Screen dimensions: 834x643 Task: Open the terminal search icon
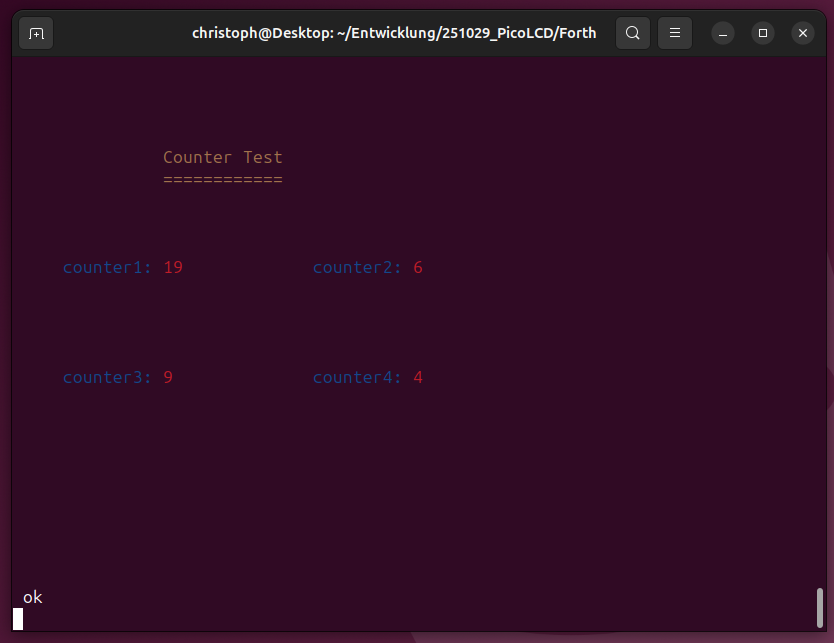632,33
